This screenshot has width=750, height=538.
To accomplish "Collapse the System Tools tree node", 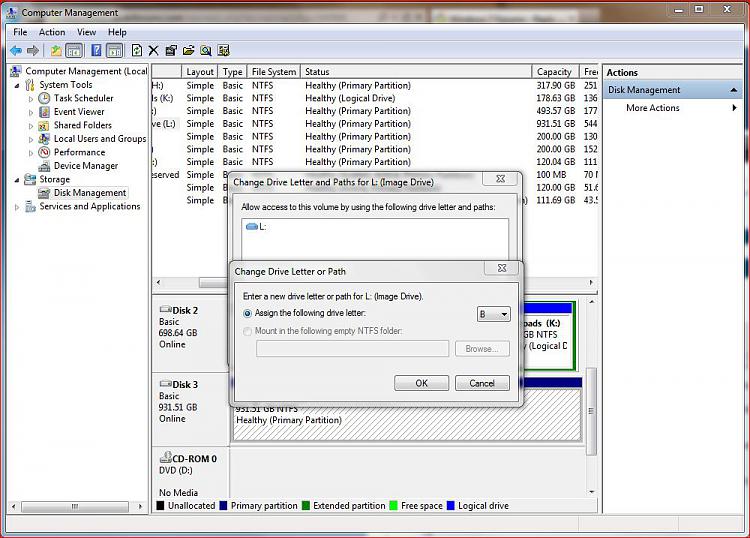I will 17,86.
